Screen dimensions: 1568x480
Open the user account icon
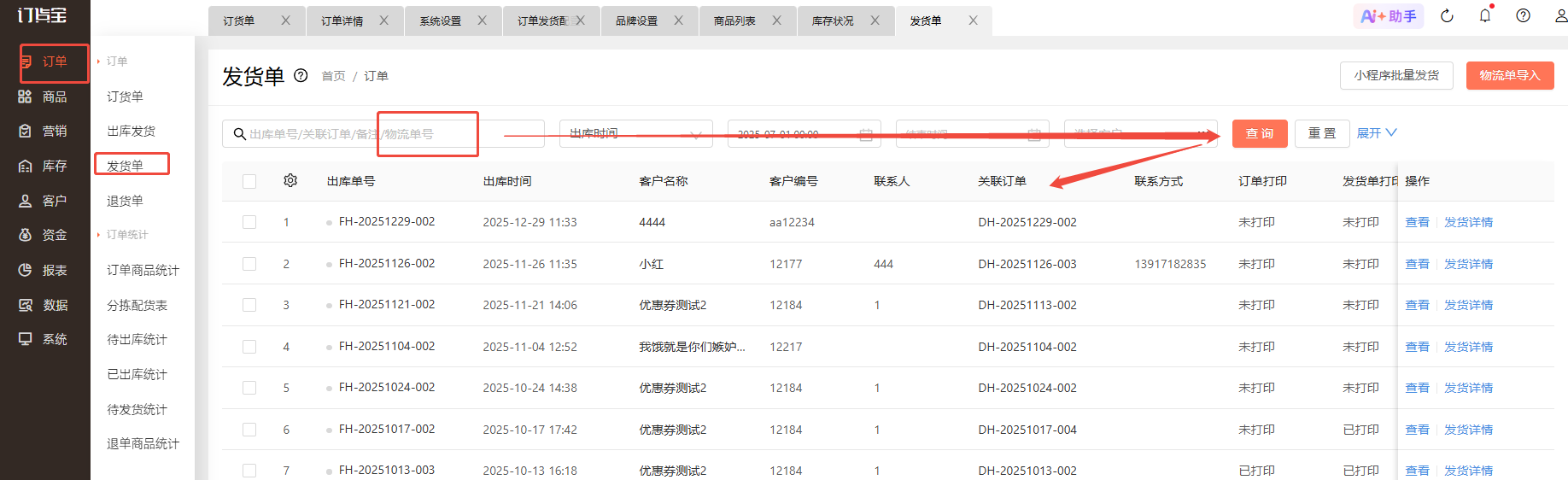pos(1560,15)
